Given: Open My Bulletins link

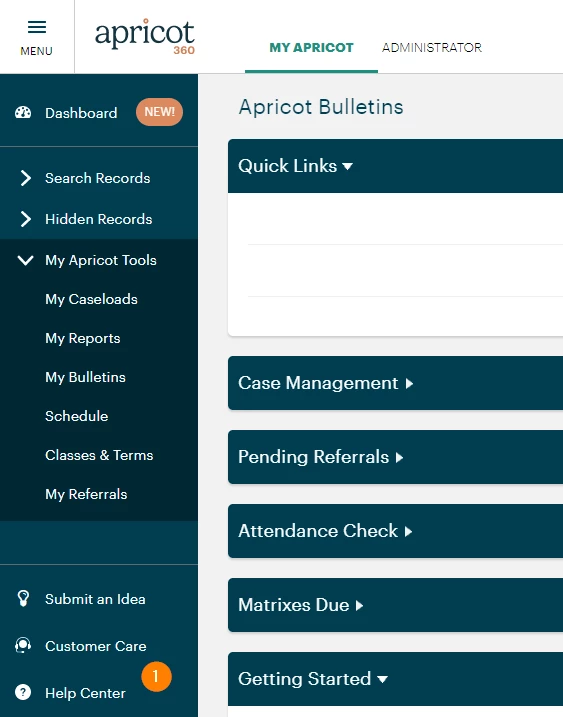Looking at the screenshot, I should point(85,377).
